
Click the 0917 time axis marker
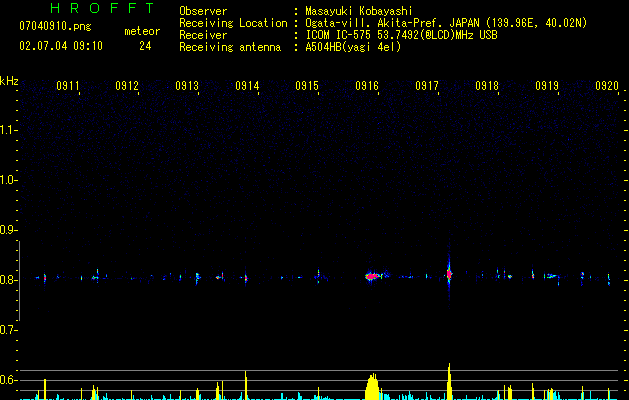point(427,86)
